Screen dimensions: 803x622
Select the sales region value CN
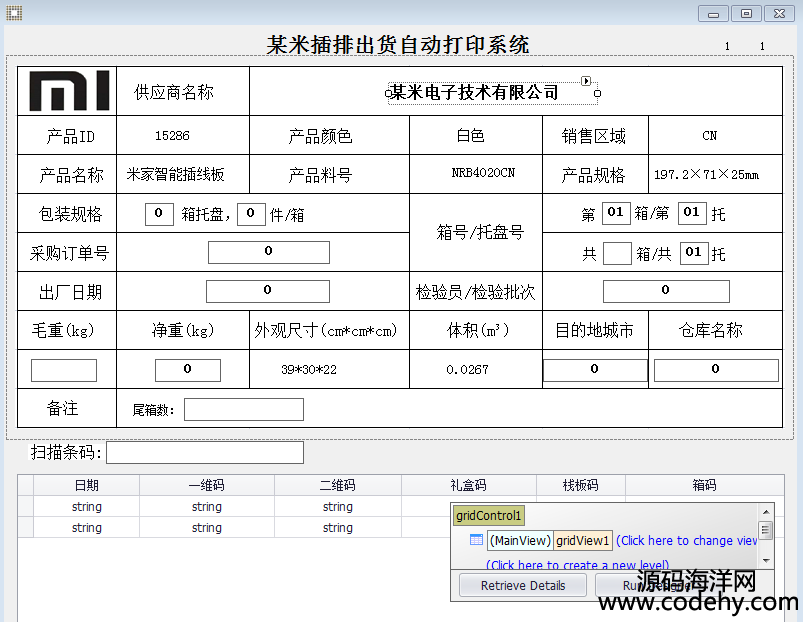pyautogui.click(x=709, y=136)
